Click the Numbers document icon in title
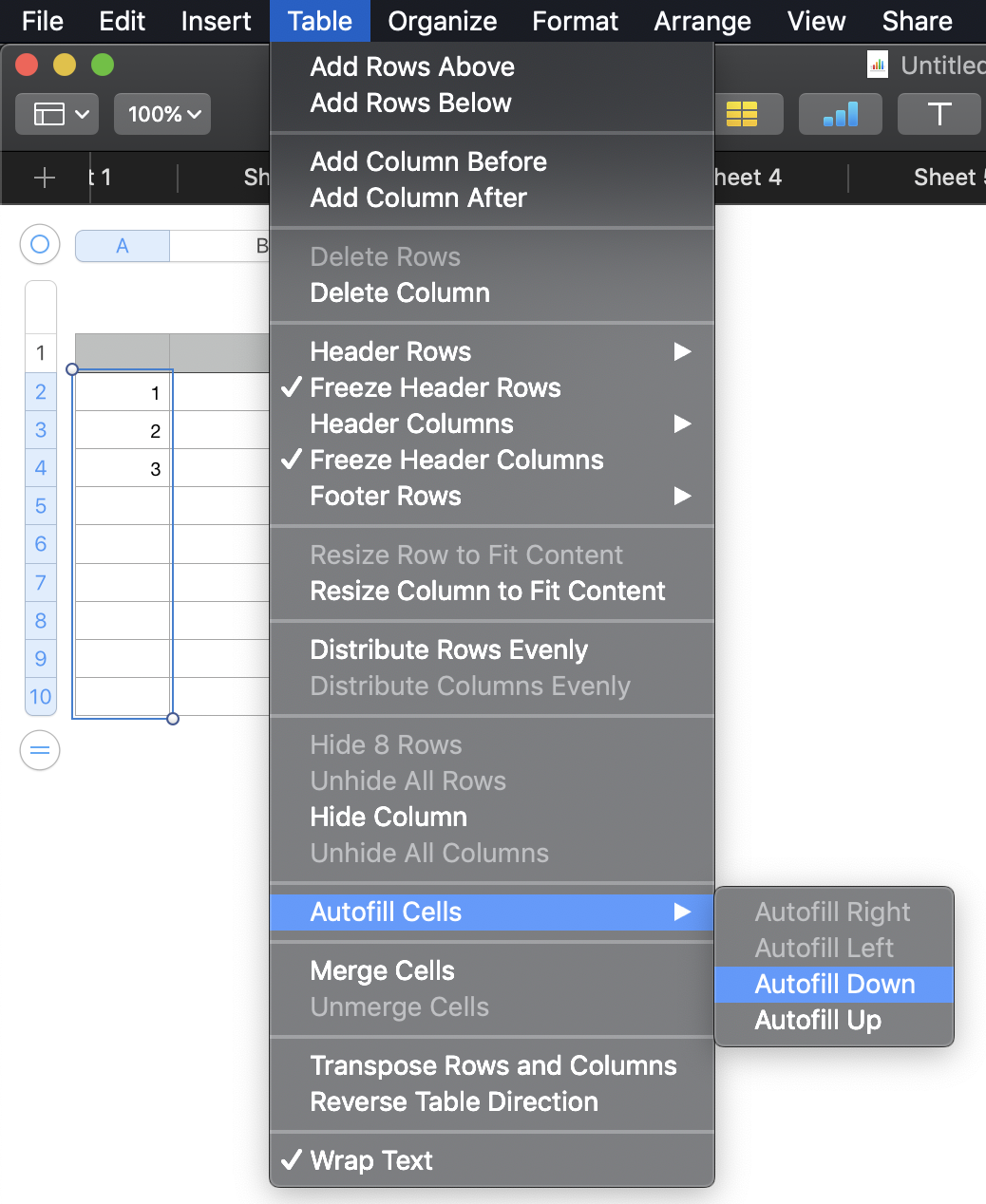Screen dimensions: 986x1204 (x=878, y=66)
